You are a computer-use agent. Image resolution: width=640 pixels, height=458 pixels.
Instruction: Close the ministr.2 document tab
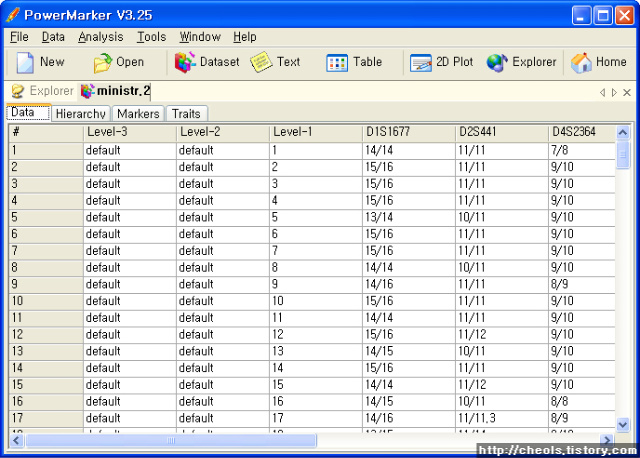(627, 93)
